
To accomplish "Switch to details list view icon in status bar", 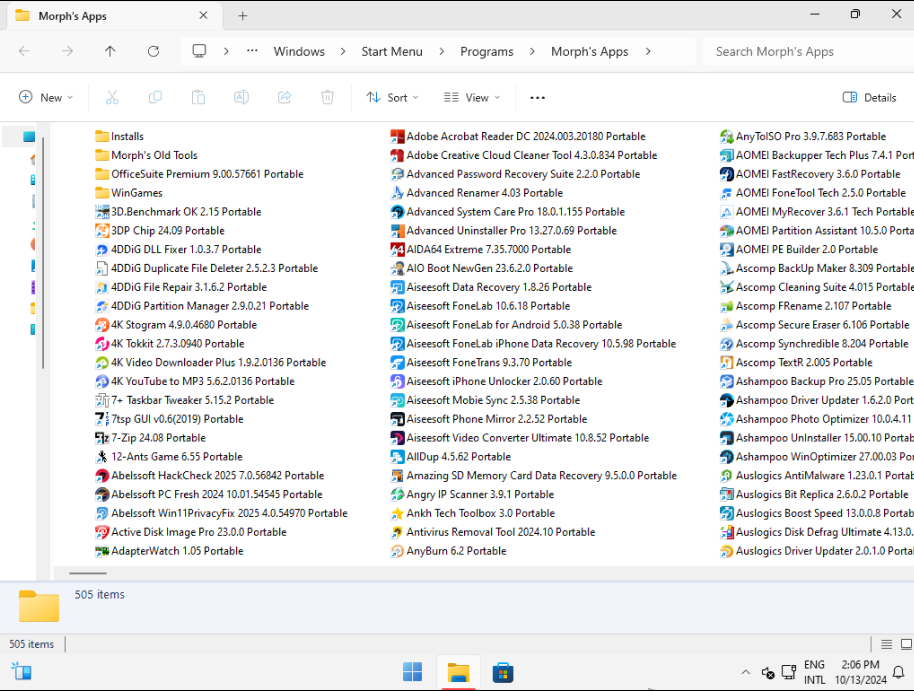I will point(887,644).
